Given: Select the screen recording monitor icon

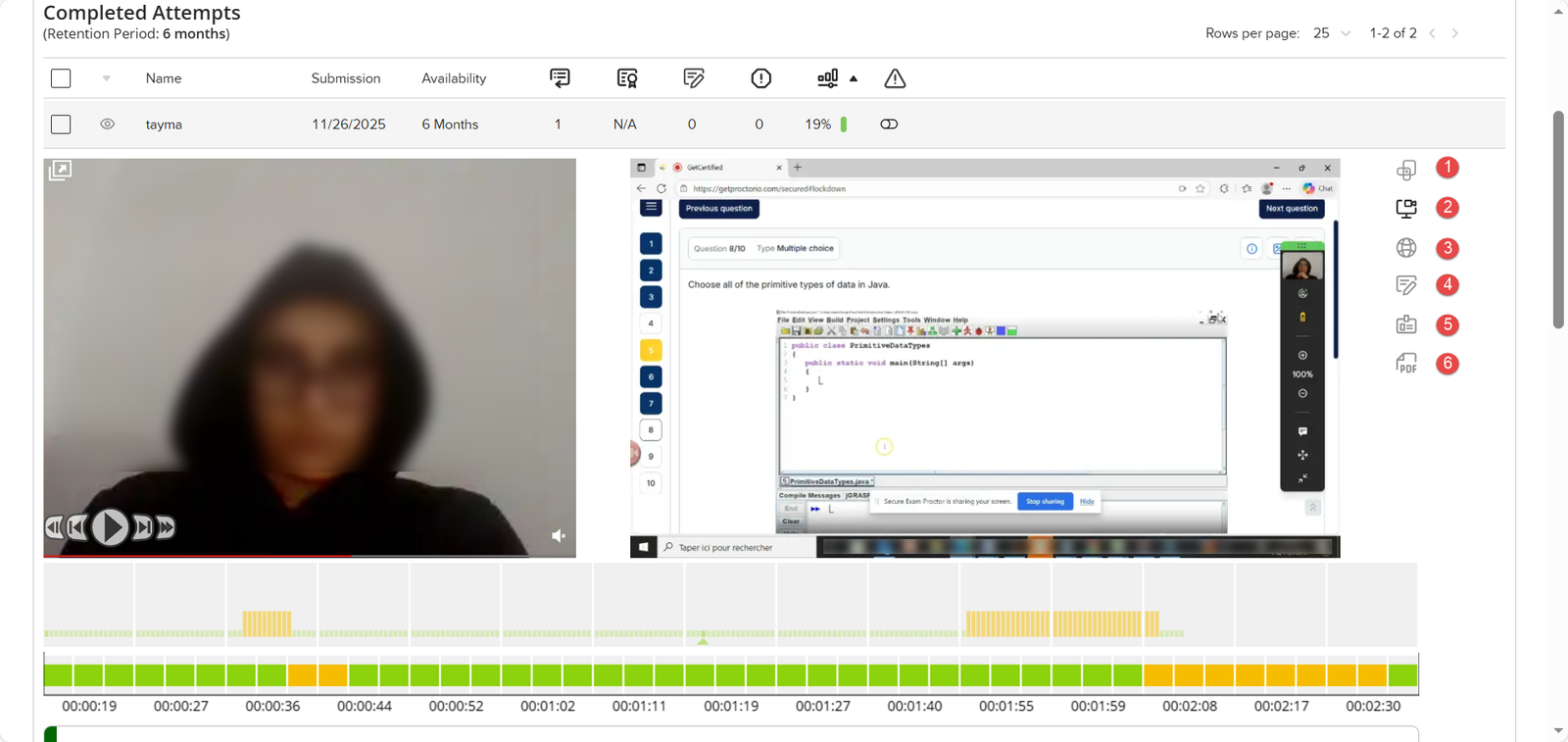Looking at the screenshot, I should pyautogui.click(x=1406, y=208).
